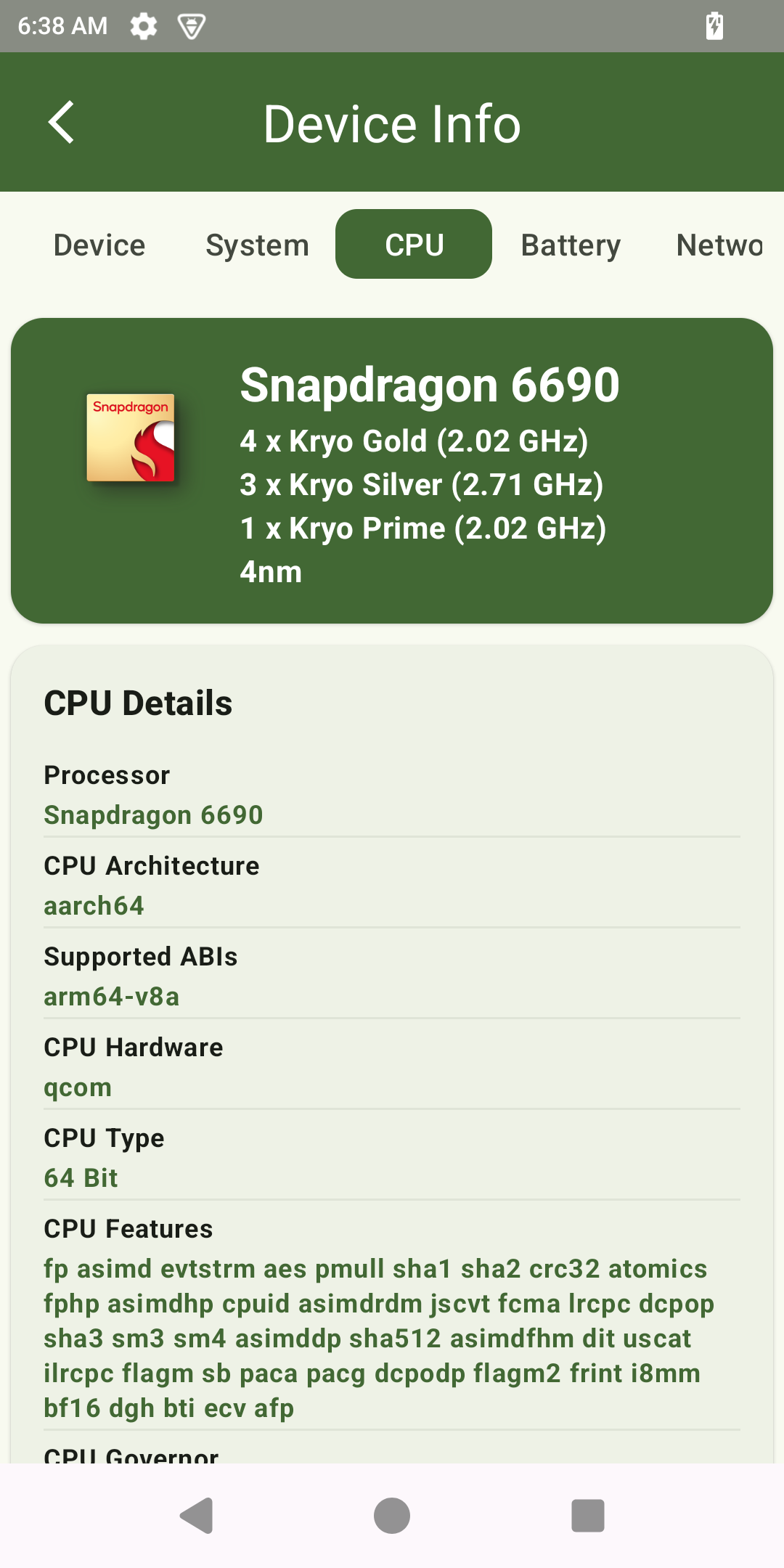This screenshot has width=784, height=1568.
Task: Tap the shield icon in status bar
Action: click(x=192, y=27)
